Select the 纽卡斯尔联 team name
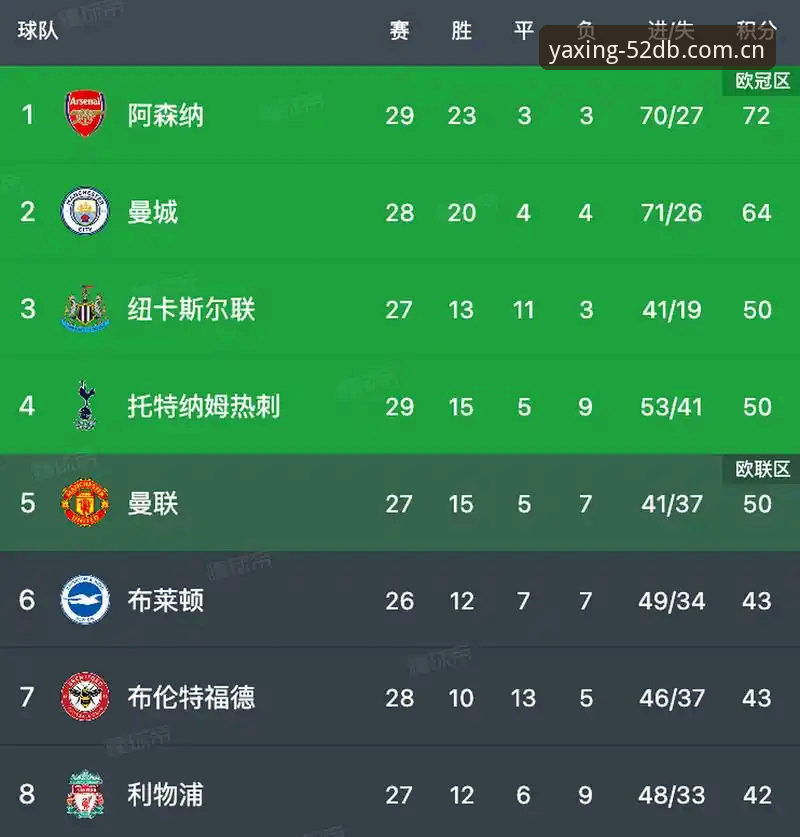 point(191,310)
